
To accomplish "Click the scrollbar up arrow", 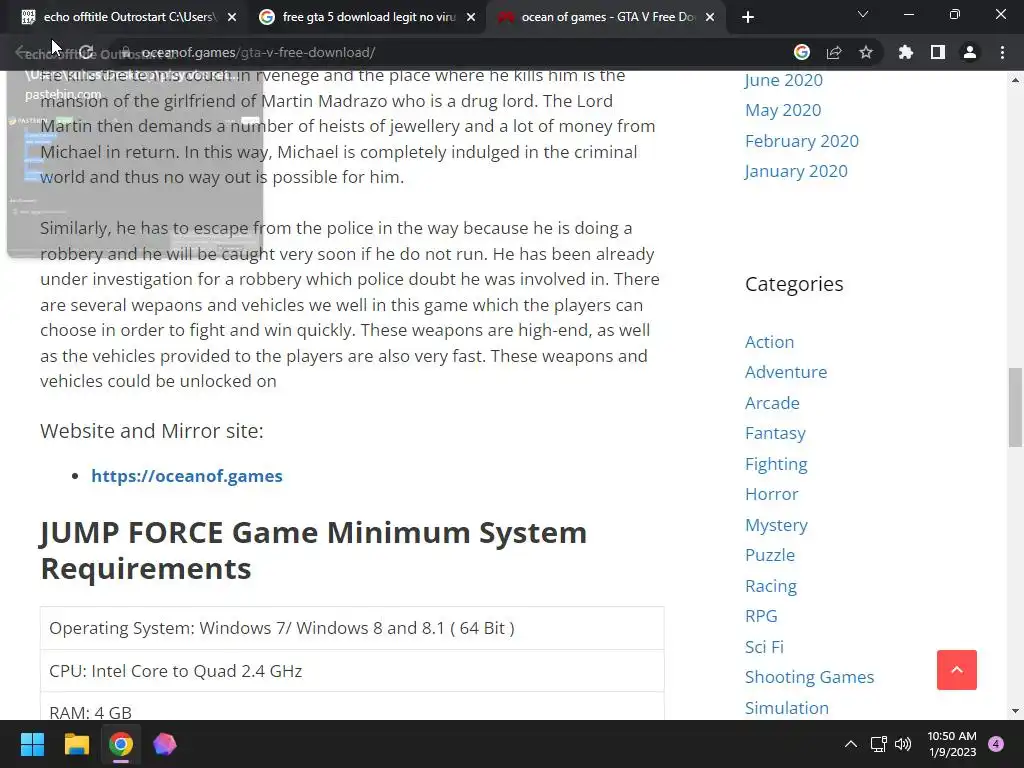I will (1015, 80).
